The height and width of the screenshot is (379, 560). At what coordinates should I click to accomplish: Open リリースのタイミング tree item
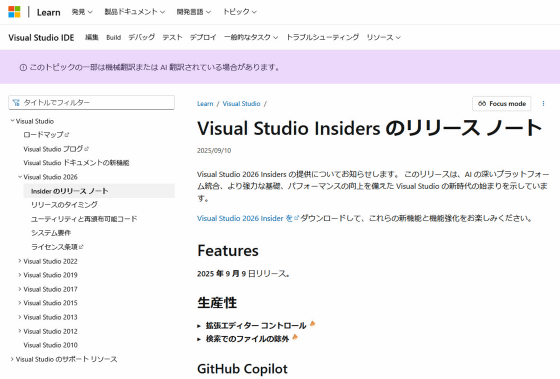(64, 205)
